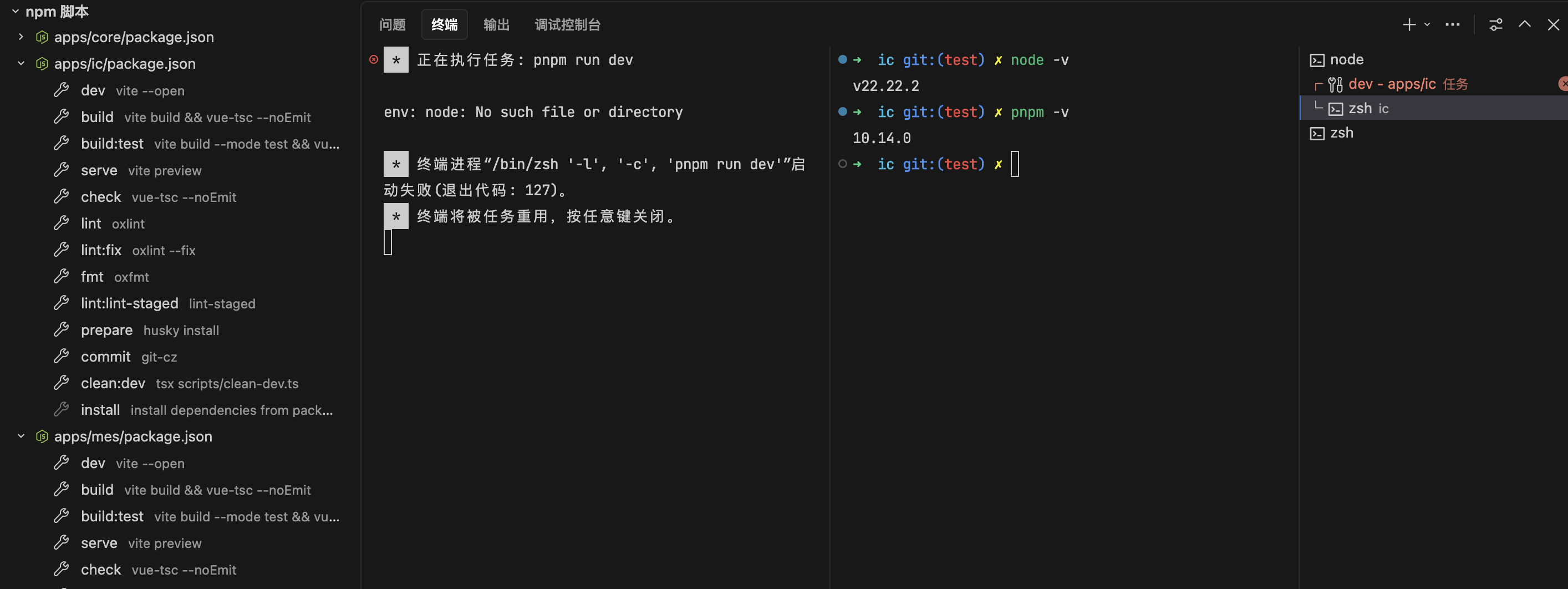Collapse apps/mes/package.json tree node
The width and height of the screenshot is (1568, 589).
point(21,436)
